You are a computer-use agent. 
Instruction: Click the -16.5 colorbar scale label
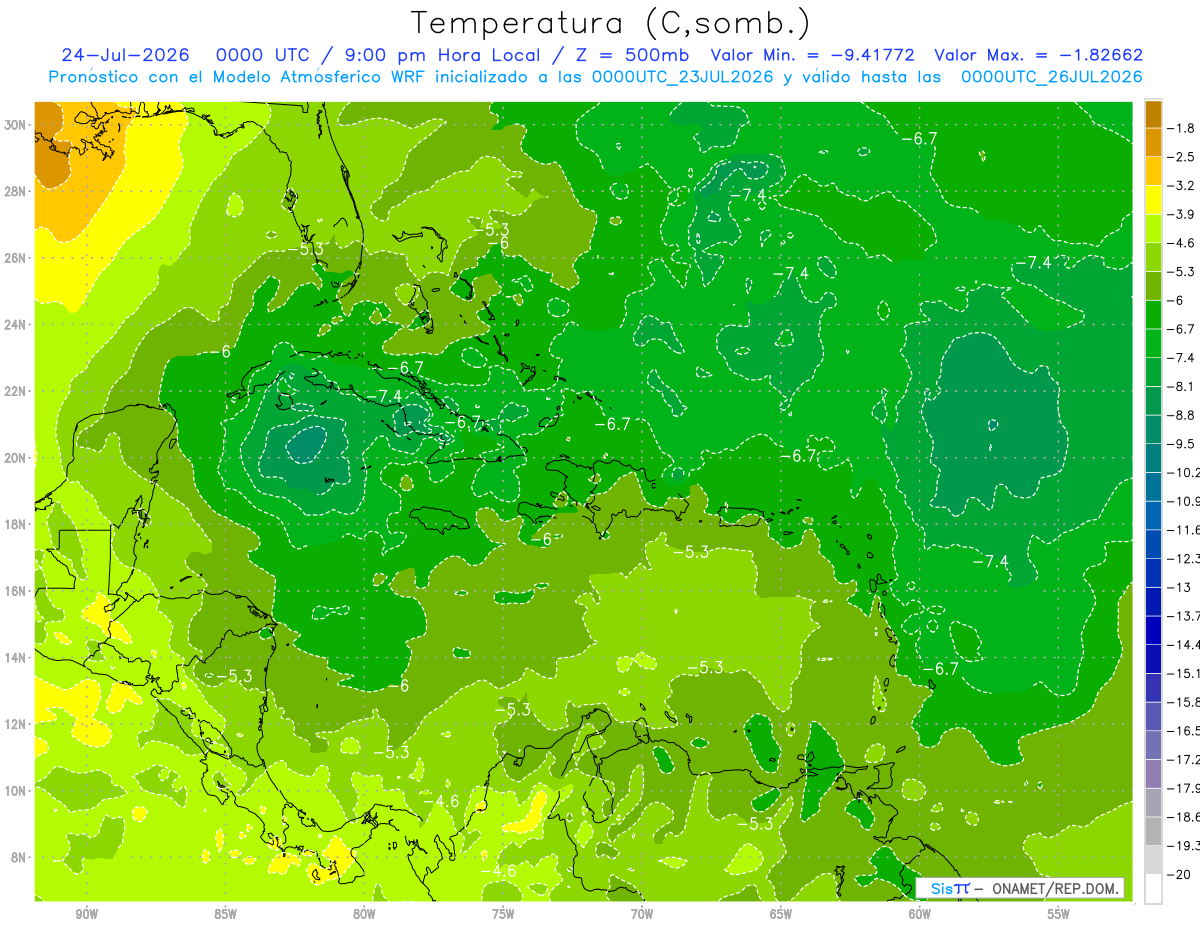coord(1184,731)
